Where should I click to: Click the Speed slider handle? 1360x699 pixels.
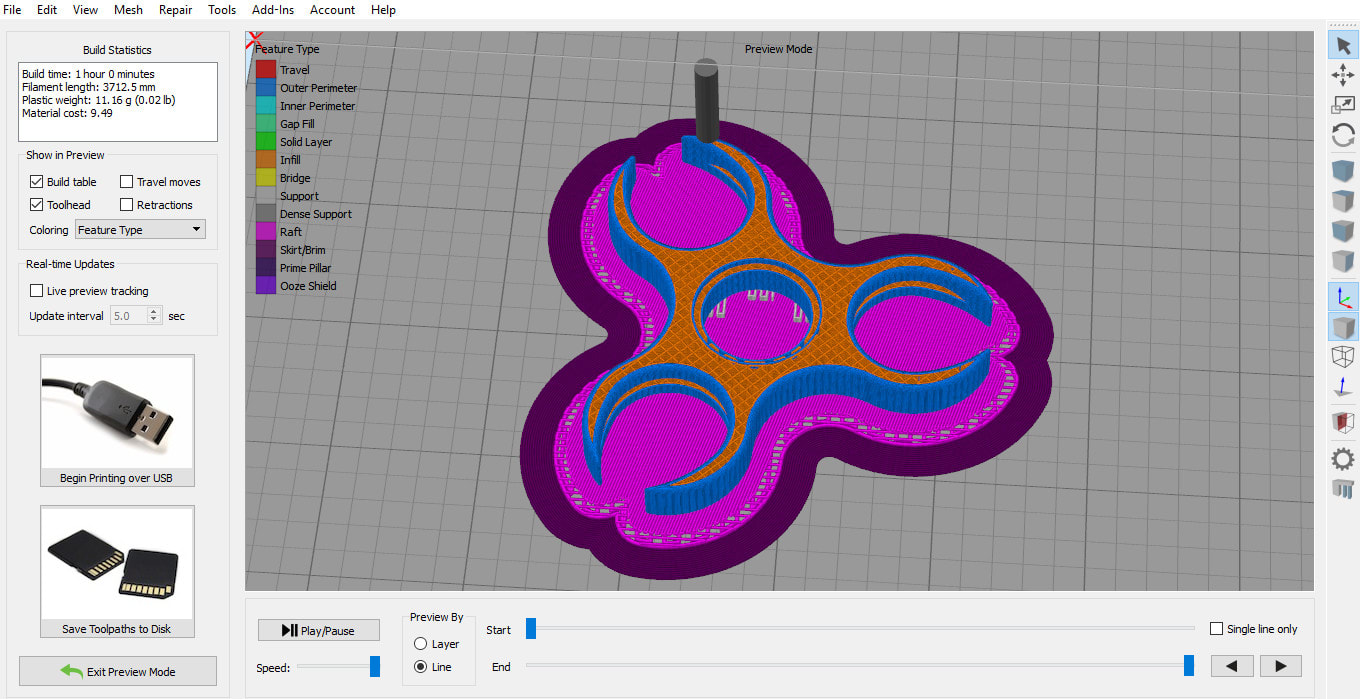pos(375,666)
